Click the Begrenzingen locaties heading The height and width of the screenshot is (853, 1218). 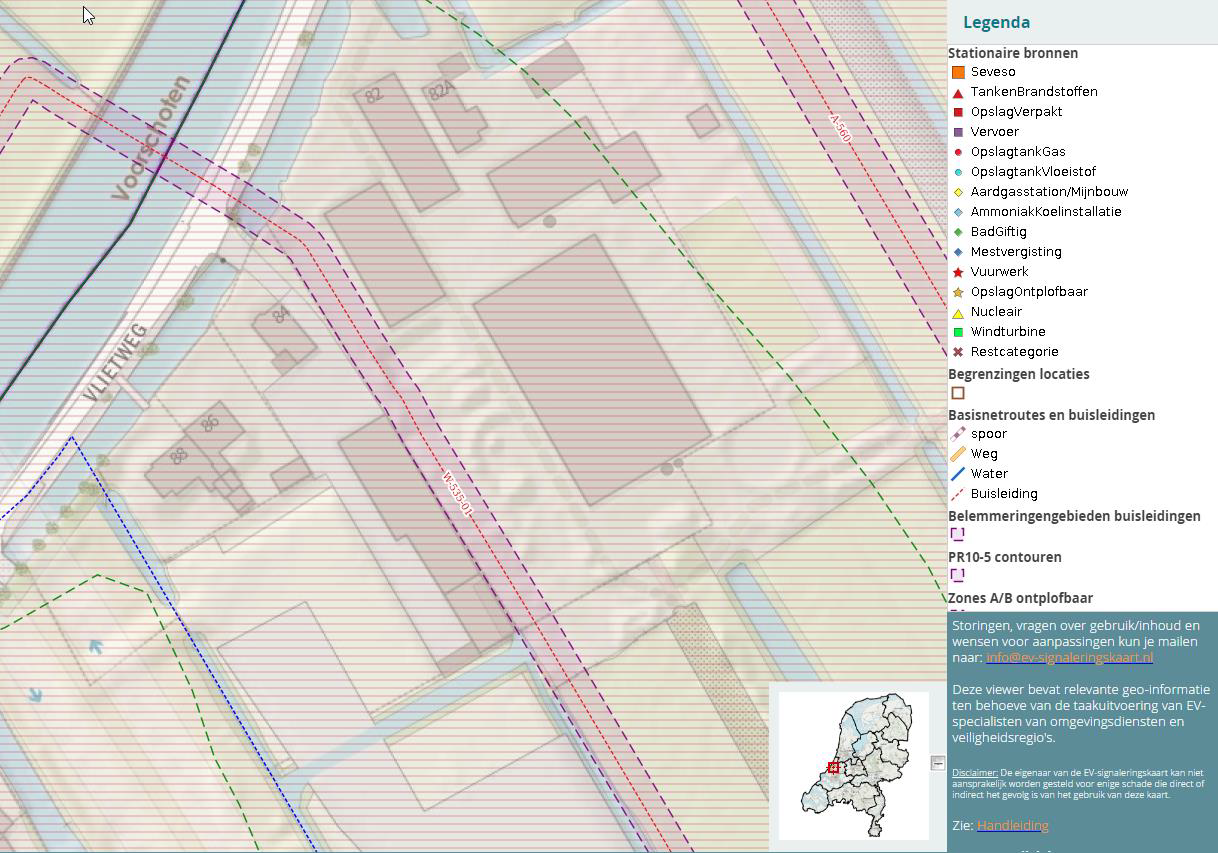1019,374
